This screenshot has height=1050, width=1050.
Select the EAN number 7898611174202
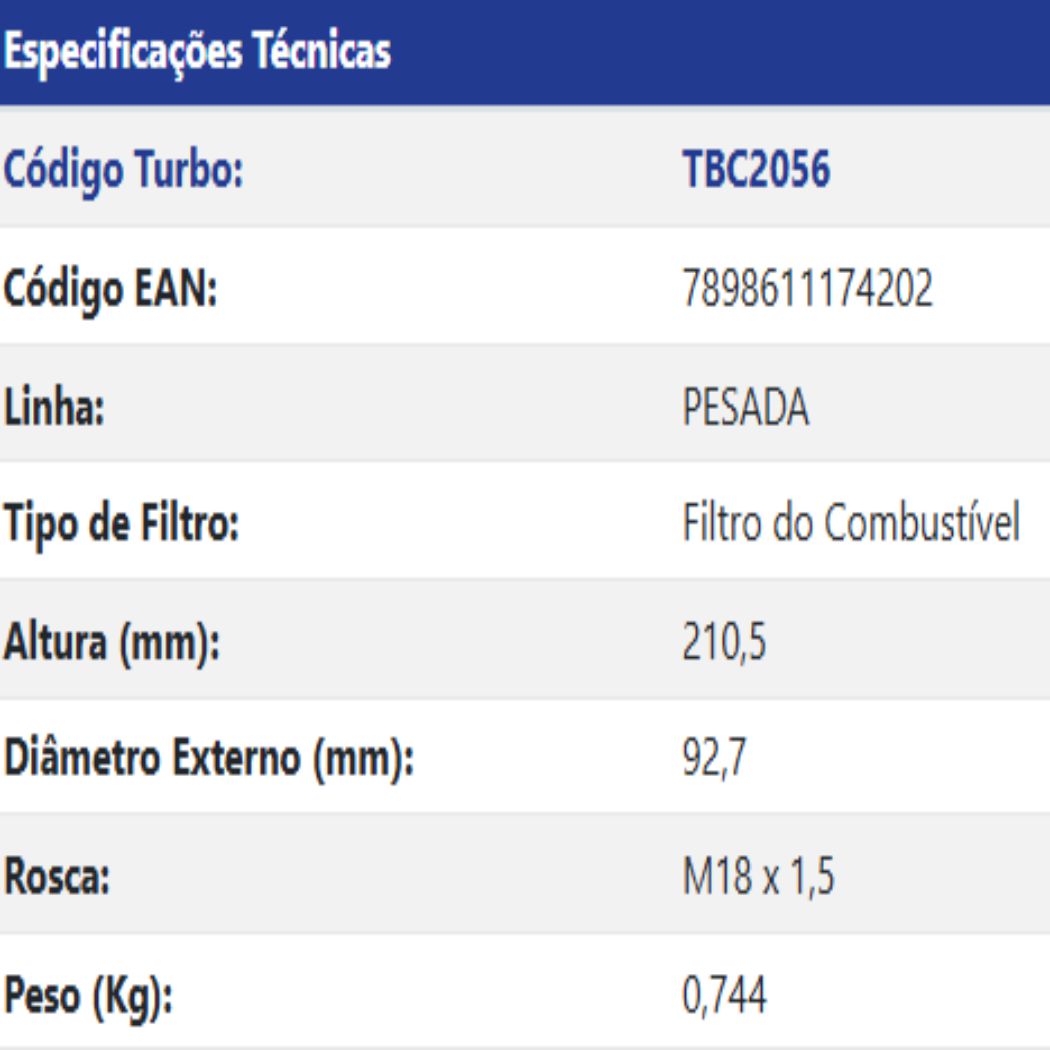click(807, 291)
